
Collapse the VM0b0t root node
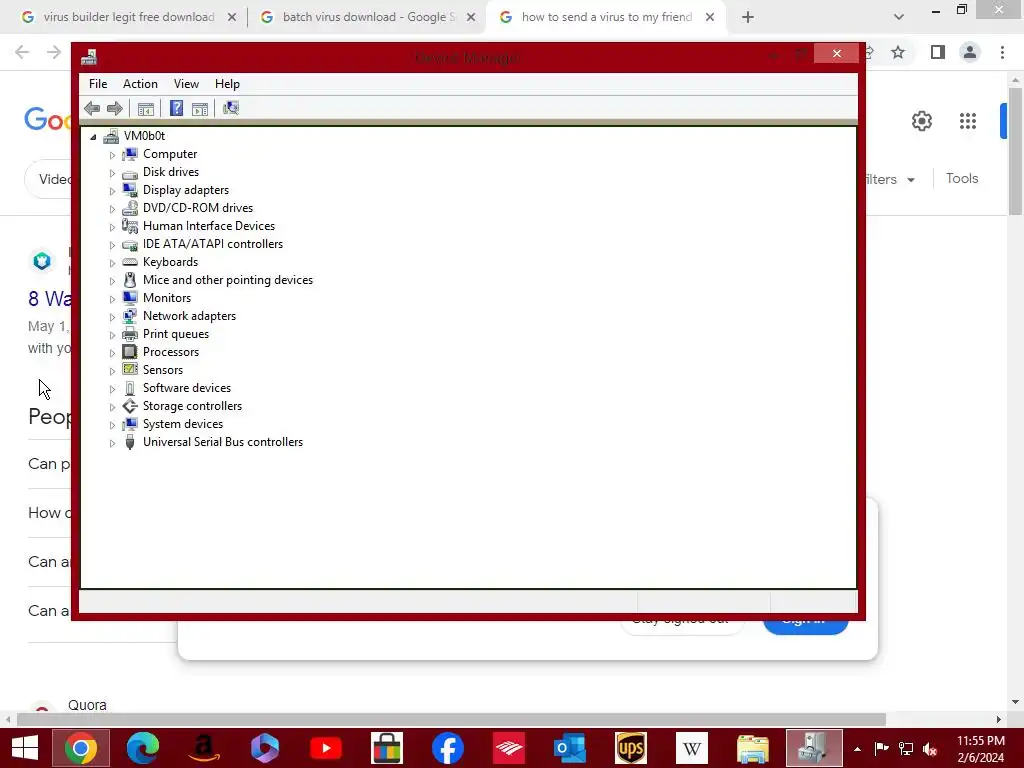pyautogui.click(x=93, y=136)
